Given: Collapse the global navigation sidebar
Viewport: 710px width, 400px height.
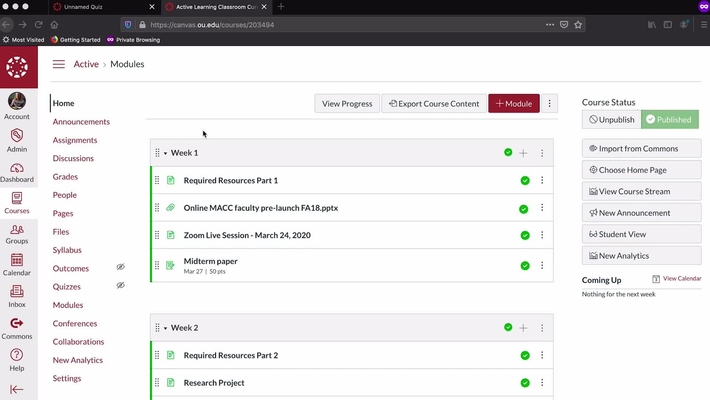Looking at the screenshot, I should coord(17,390).
